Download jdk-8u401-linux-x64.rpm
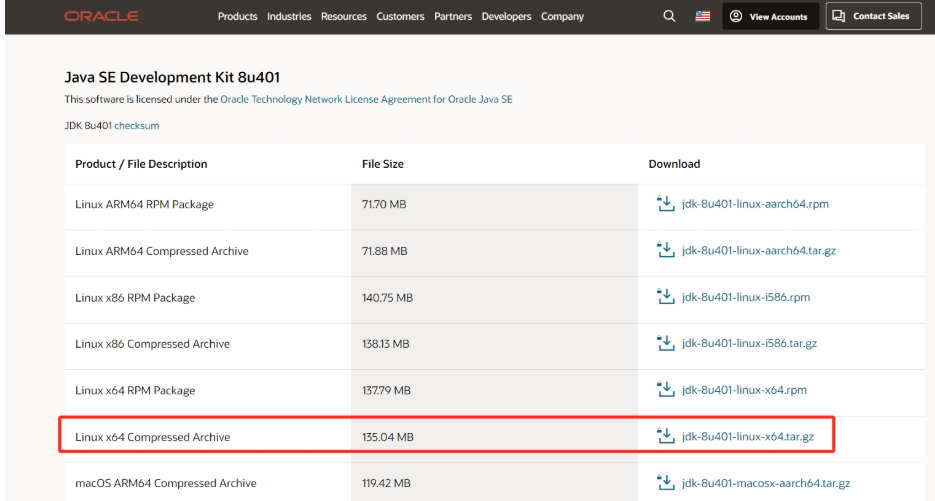This screenshot has width=935, height=501. coord(744,390)
